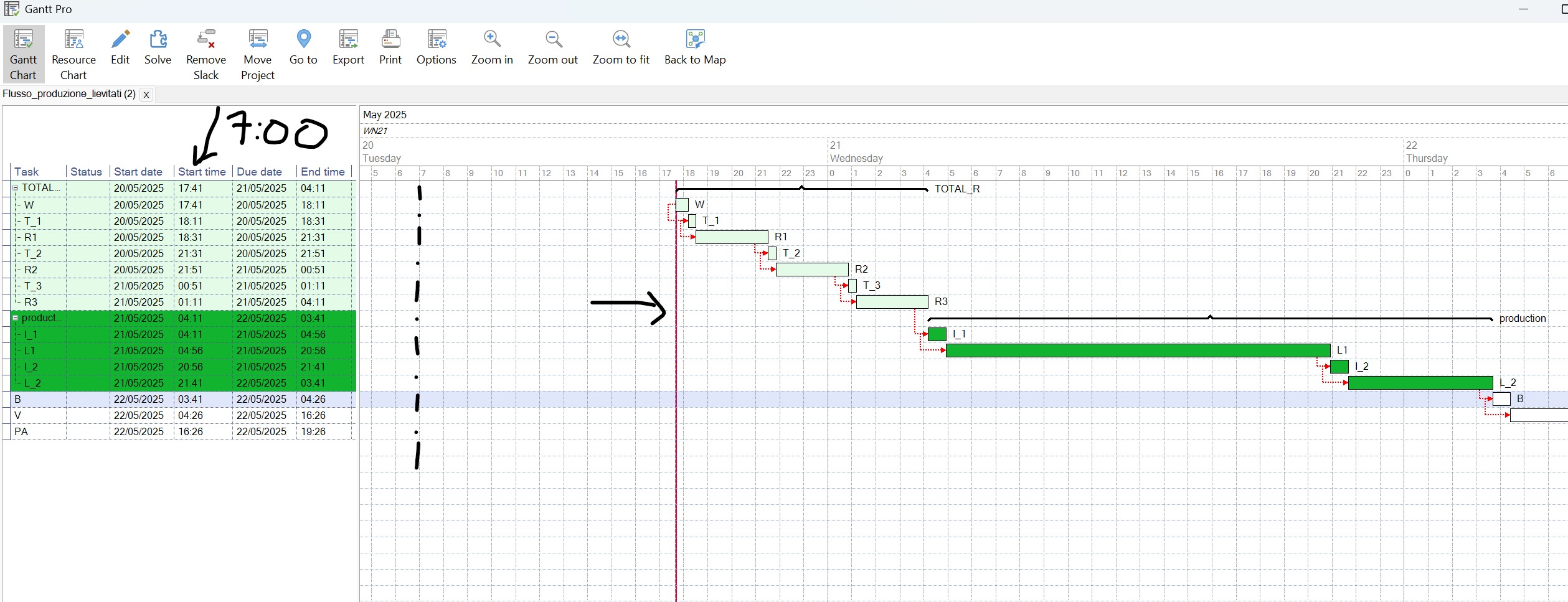Click the Edit pencil icon
Image resolution: width=1568 pixels, height=602 pixels.
pyautogui.click(x=120, y=47)
